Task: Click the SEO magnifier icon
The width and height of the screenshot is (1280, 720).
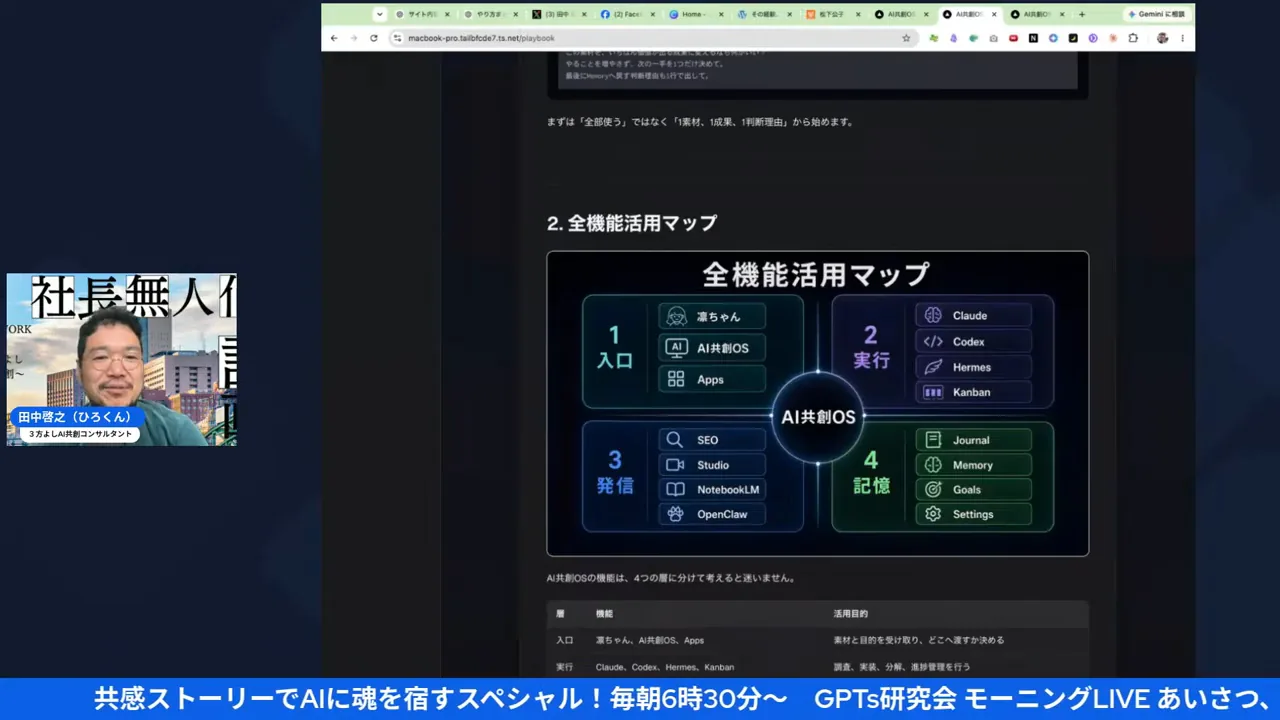Action: tap(675, 440)
